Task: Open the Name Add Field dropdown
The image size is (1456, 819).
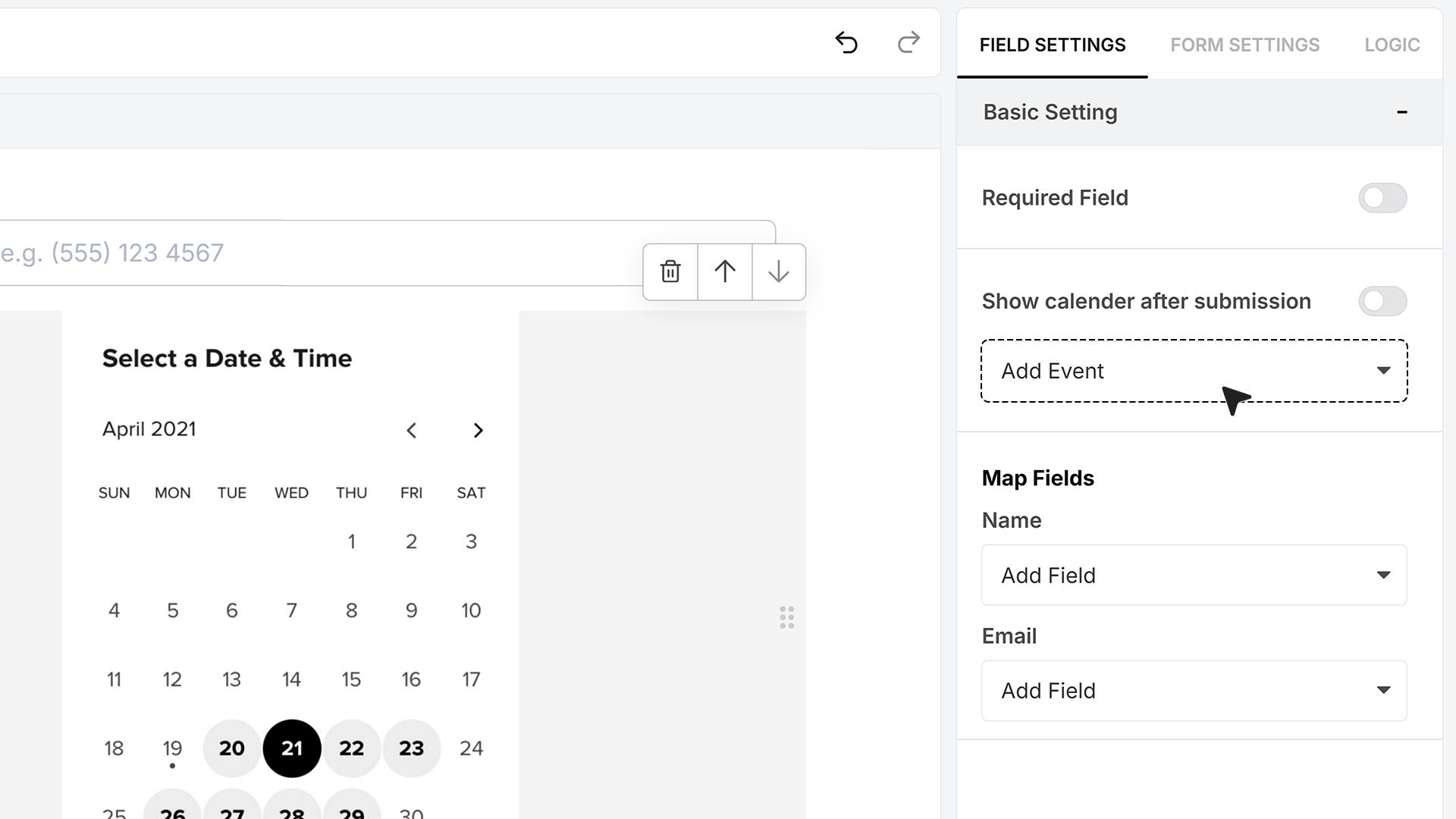Action: (1194, 575)
